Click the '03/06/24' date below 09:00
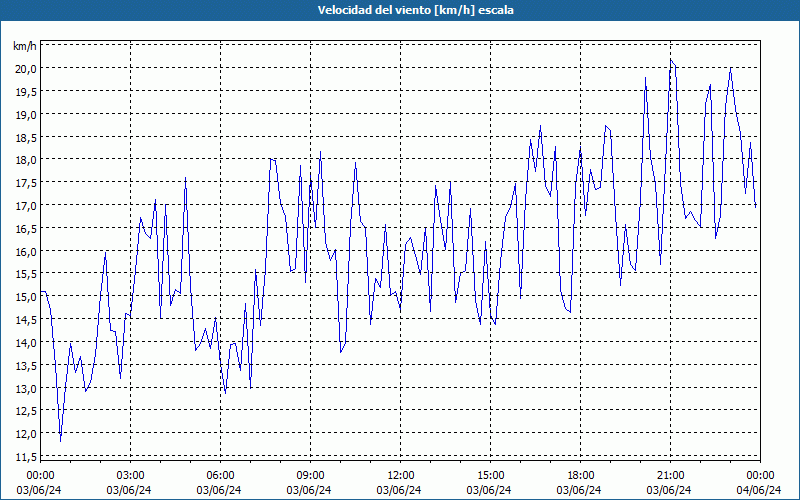Screen dimensions: 800x500 tap(309, 490)
